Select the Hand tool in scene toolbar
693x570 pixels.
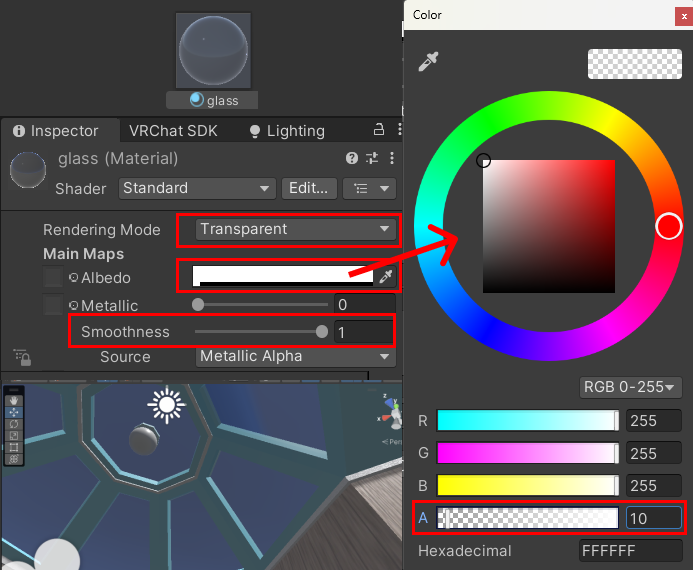(13, 399)
